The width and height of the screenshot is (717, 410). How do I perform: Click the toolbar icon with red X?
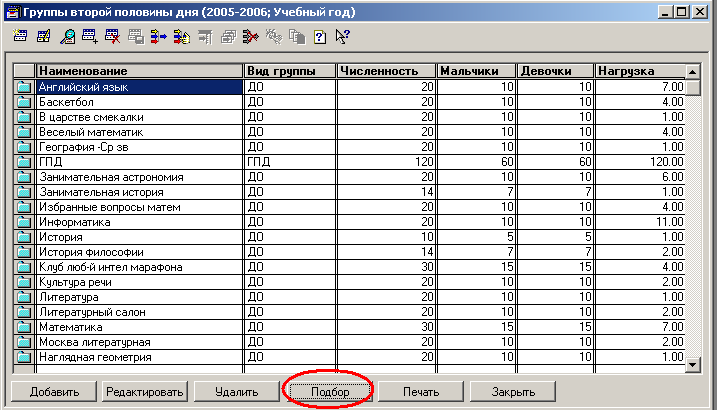point(111,38)
